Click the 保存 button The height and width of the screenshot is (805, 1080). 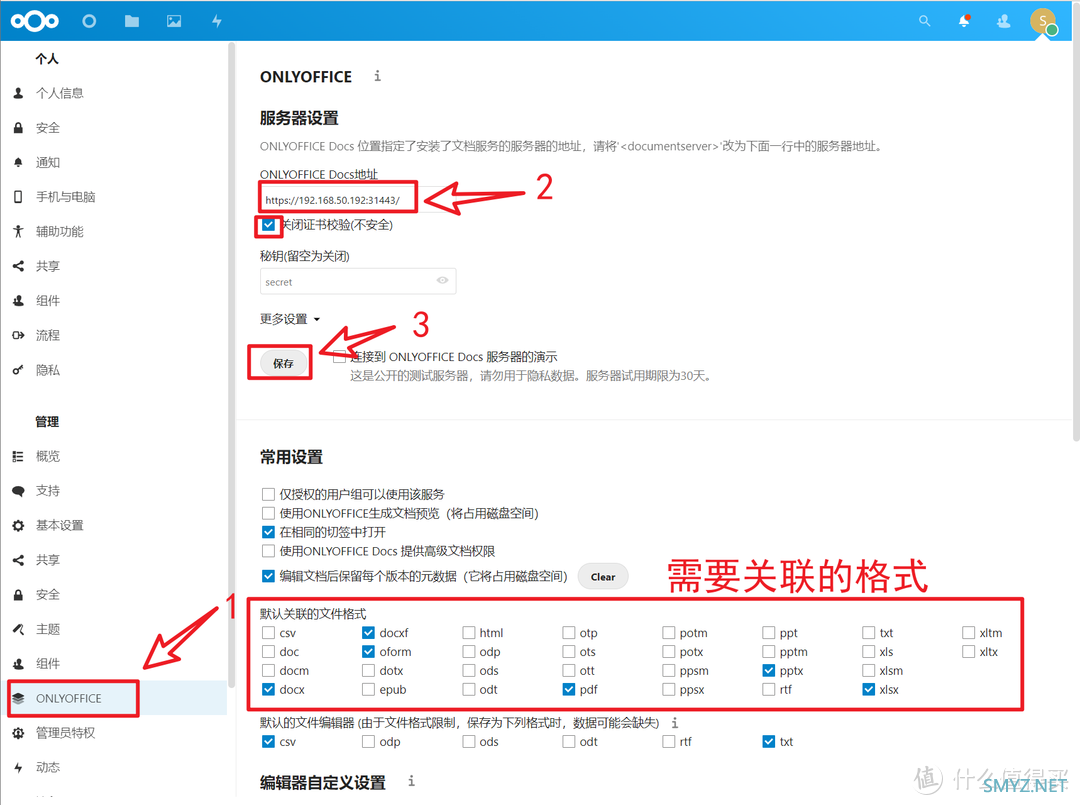coord(283,363)
